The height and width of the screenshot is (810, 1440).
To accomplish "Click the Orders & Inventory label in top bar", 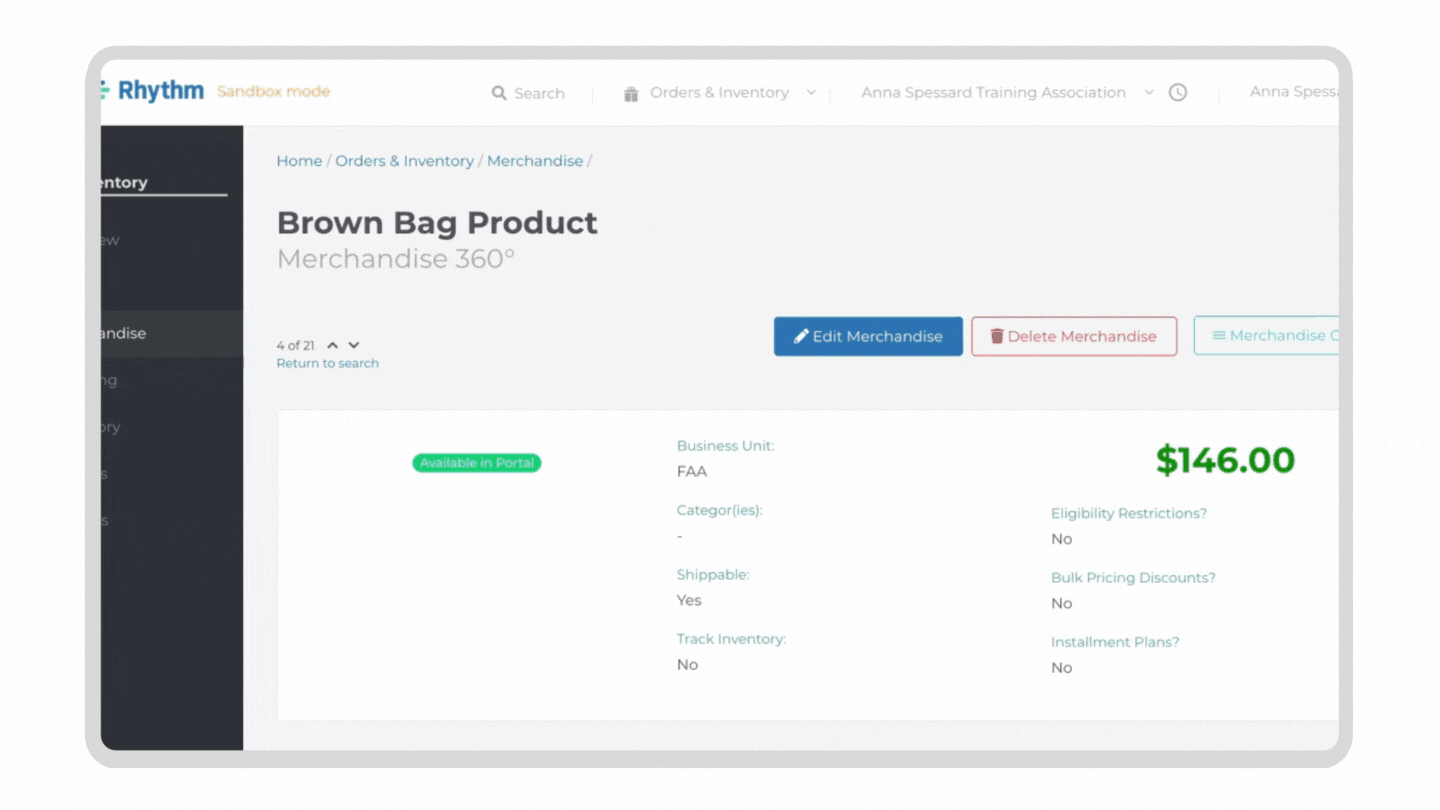I will click(719, 92).
